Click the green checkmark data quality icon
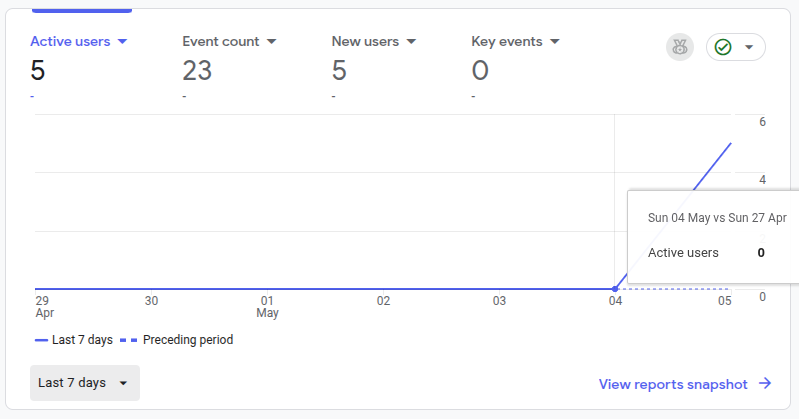The image size is (799, 419). [x=723, y=47]
